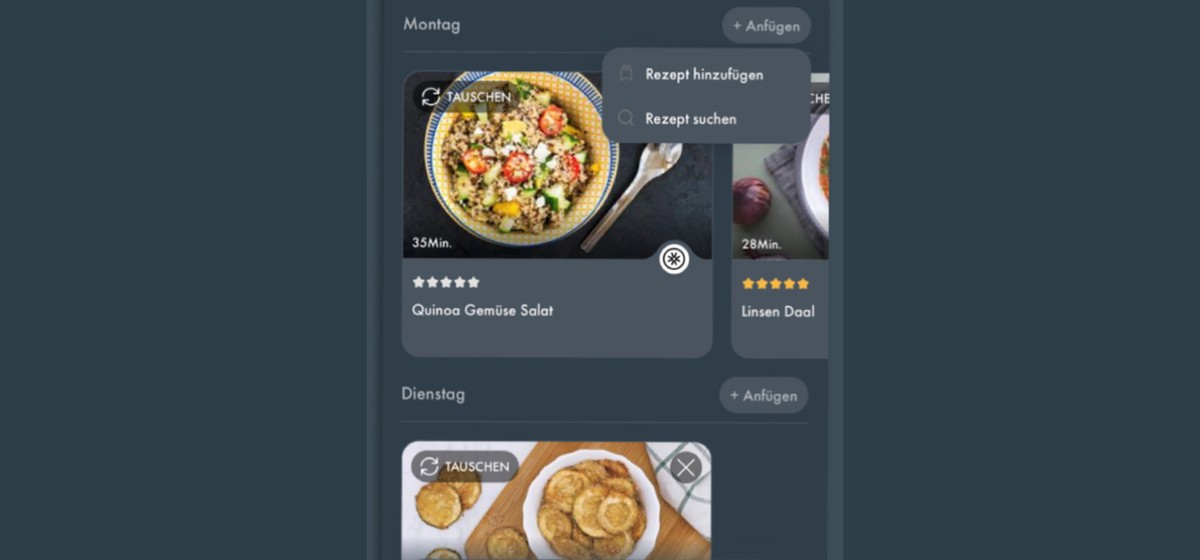Remove the Dienstag recipe with the X icon
Screen dimensions: 1200x560
tap(685, 467)
